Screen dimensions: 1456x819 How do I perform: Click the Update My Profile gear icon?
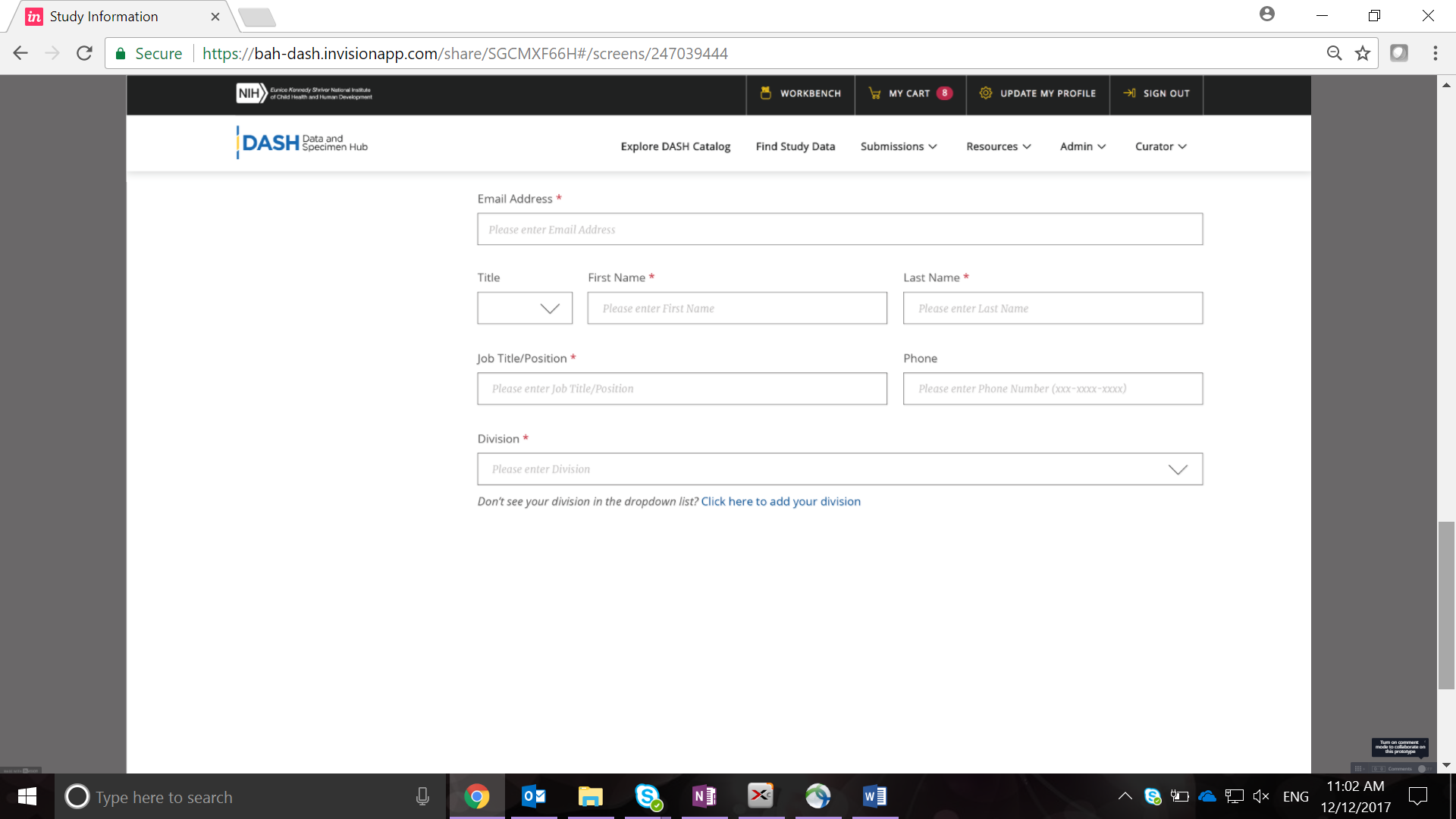985,93
